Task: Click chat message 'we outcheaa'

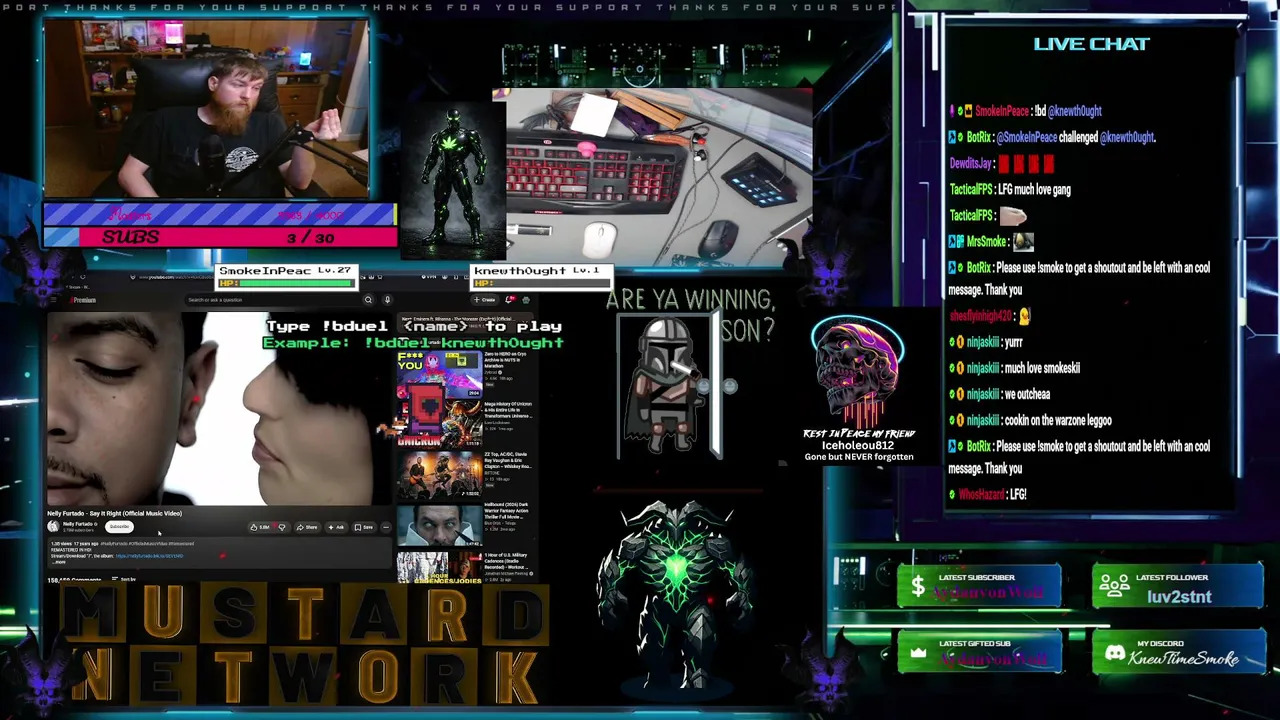Action: coord(1027,394)
